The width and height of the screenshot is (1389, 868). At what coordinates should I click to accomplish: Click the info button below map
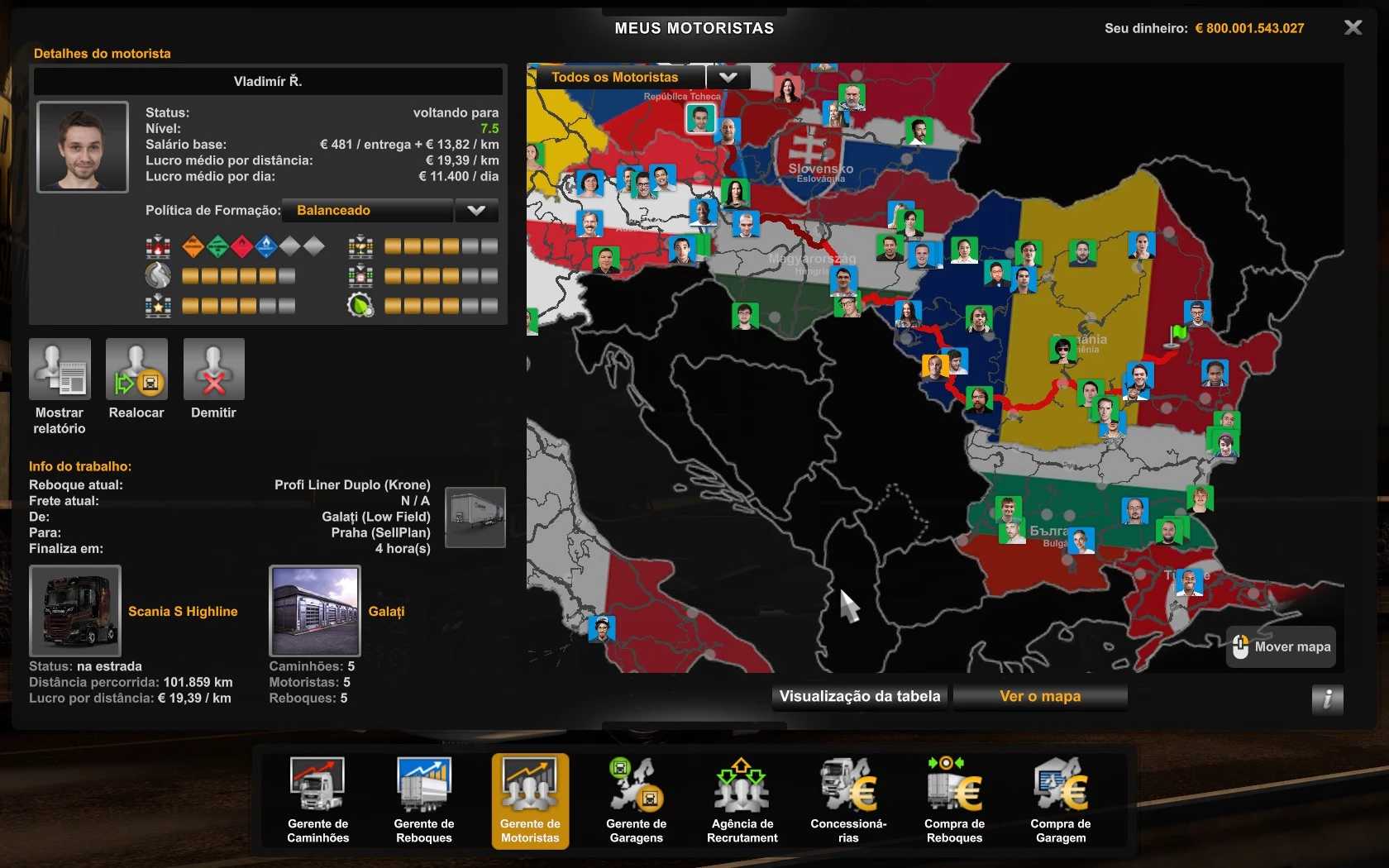click(1327, 699)
